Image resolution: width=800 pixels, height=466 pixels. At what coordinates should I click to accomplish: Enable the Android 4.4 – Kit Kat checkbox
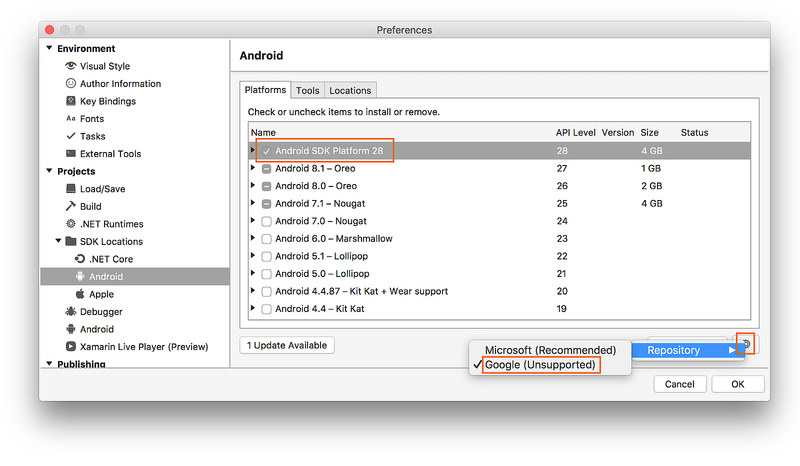(x=266, y=309)
